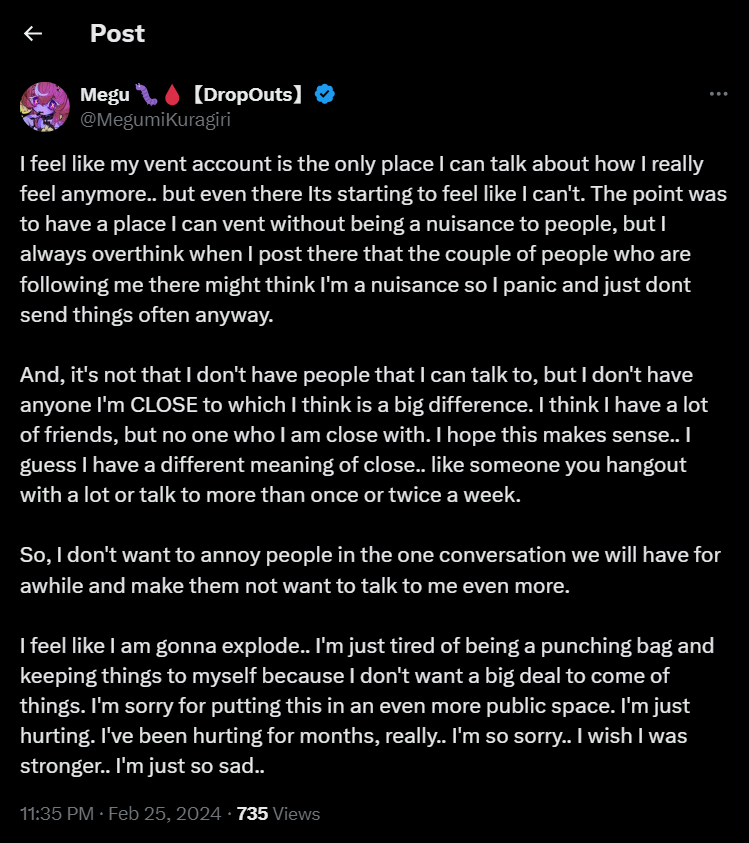Click the paragraph starting 'So, I don't want to annoy'
The width and height of the screenshot is (749, 843).
click(370, 570)
